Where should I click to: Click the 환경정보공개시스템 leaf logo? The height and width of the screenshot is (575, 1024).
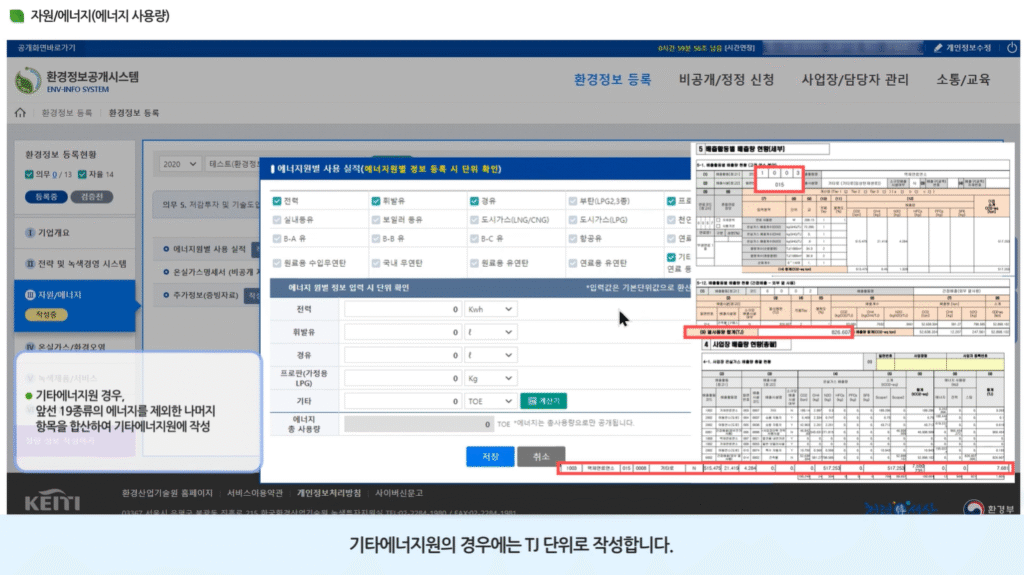[x=27, y=81]
